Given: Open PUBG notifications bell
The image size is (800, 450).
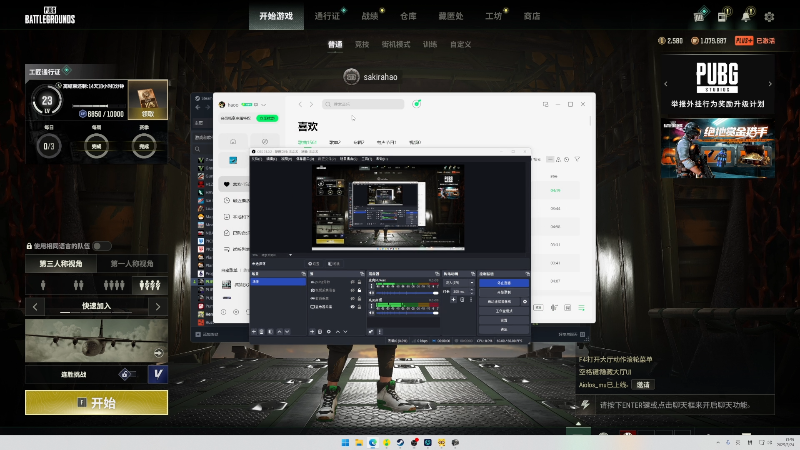Looking at the screenshot, I should coord(746,16).
